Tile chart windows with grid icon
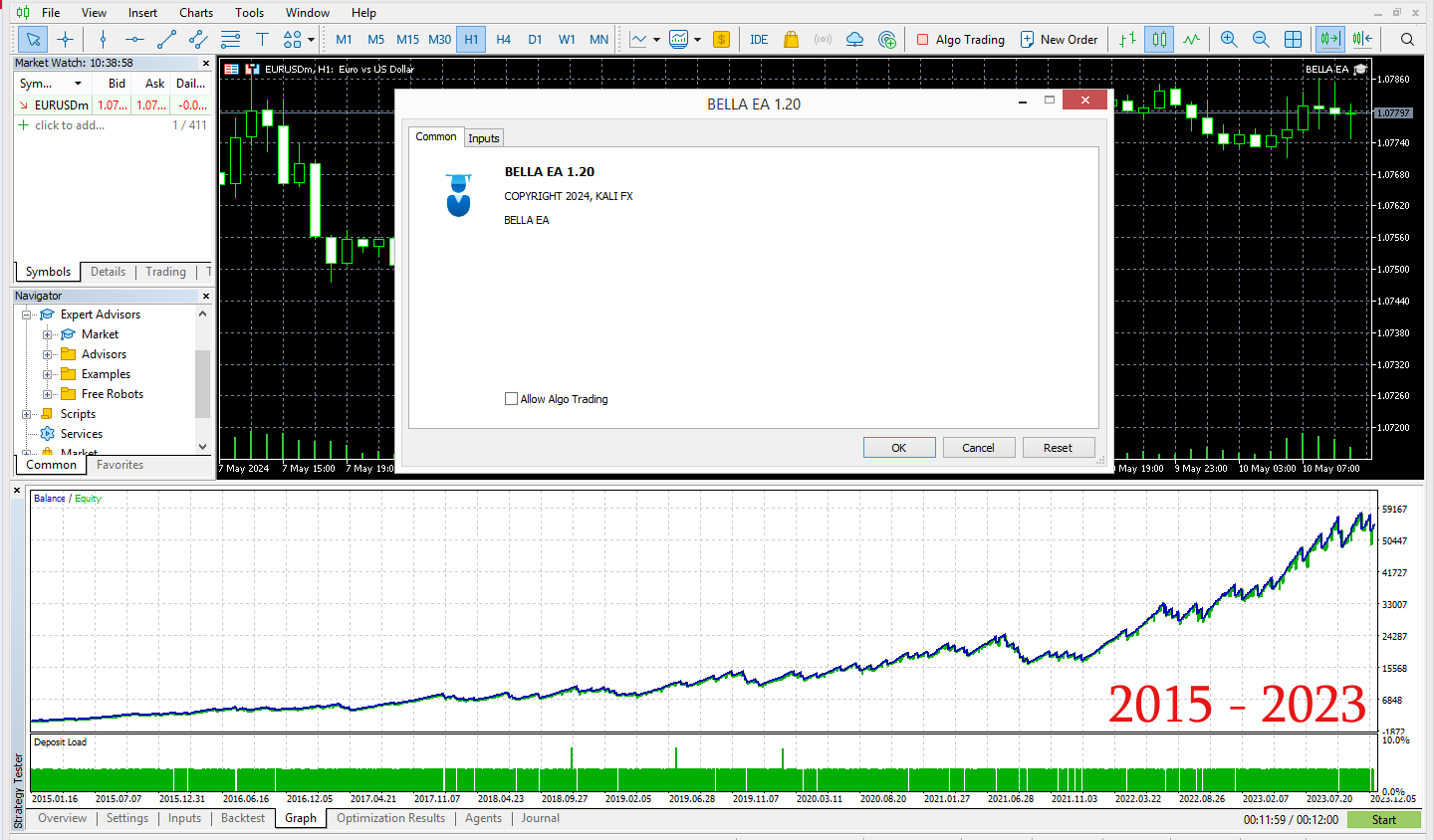 [x=1293, y=40]
